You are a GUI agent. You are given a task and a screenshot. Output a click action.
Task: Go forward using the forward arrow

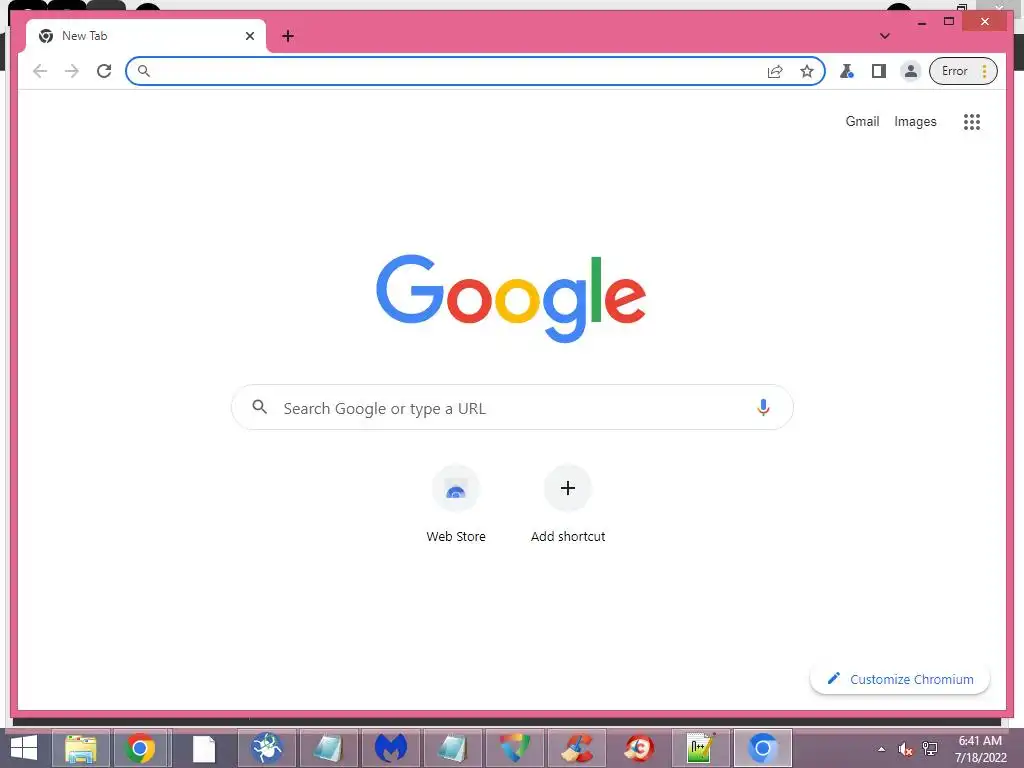click(x=72, y=71)
